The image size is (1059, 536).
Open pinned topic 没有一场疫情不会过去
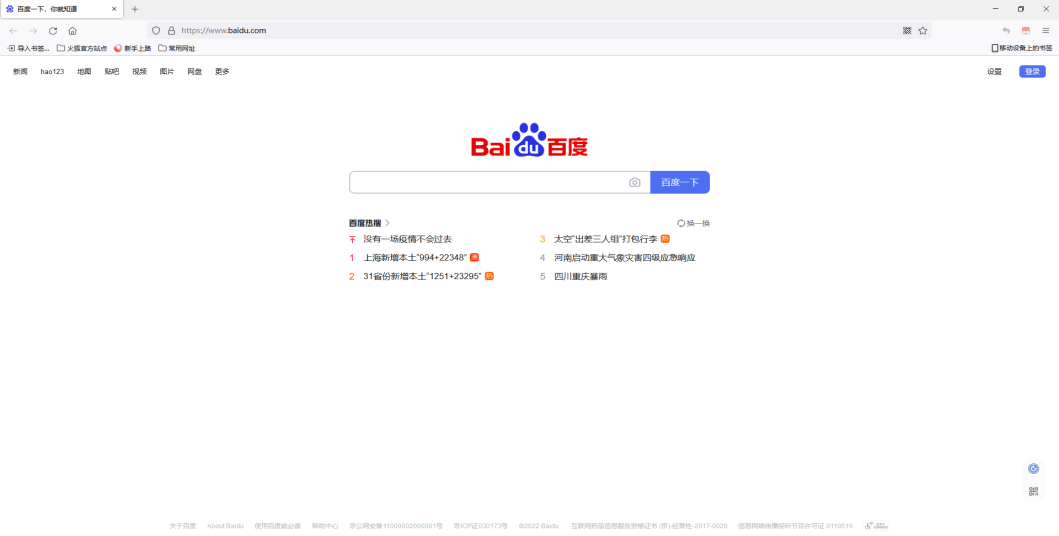coord(407,239)
